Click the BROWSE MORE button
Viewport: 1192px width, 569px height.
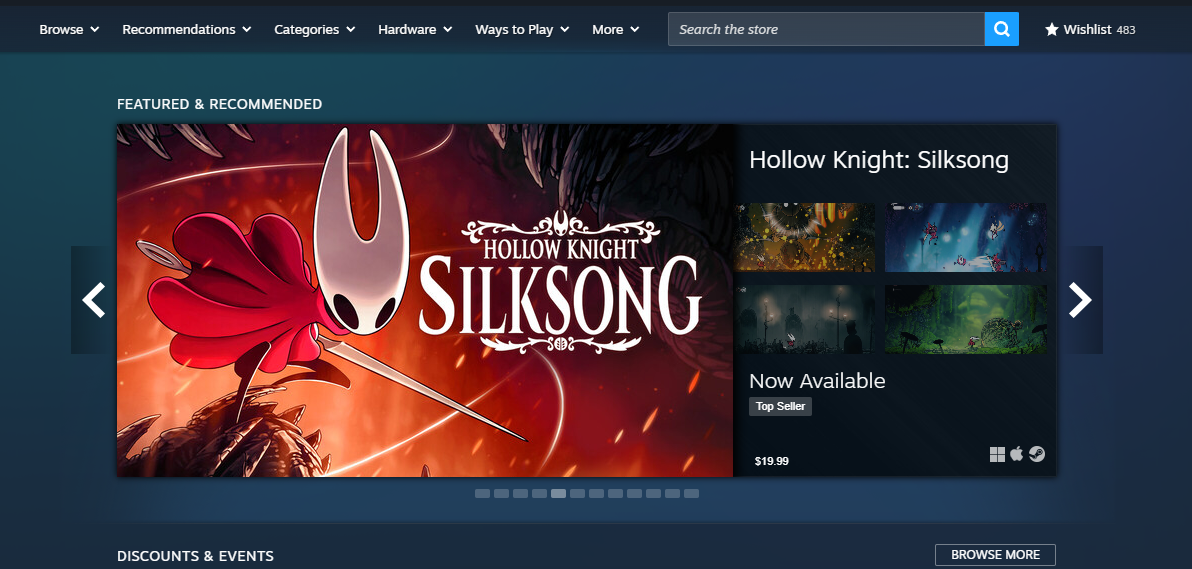[995, 555]
